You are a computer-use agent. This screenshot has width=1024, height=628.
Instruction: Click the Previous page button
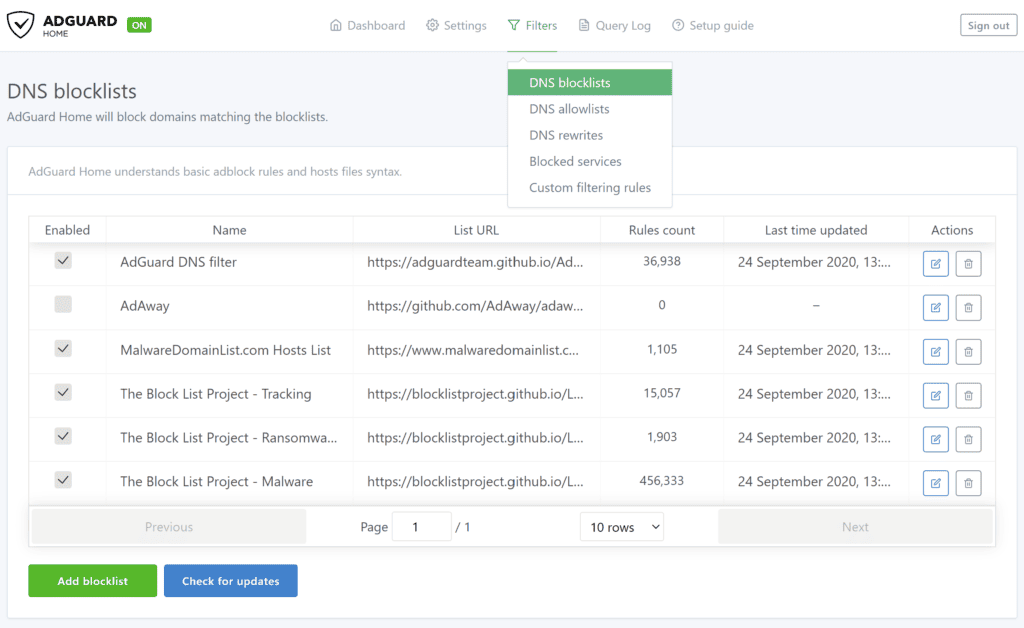coord(168,527)
